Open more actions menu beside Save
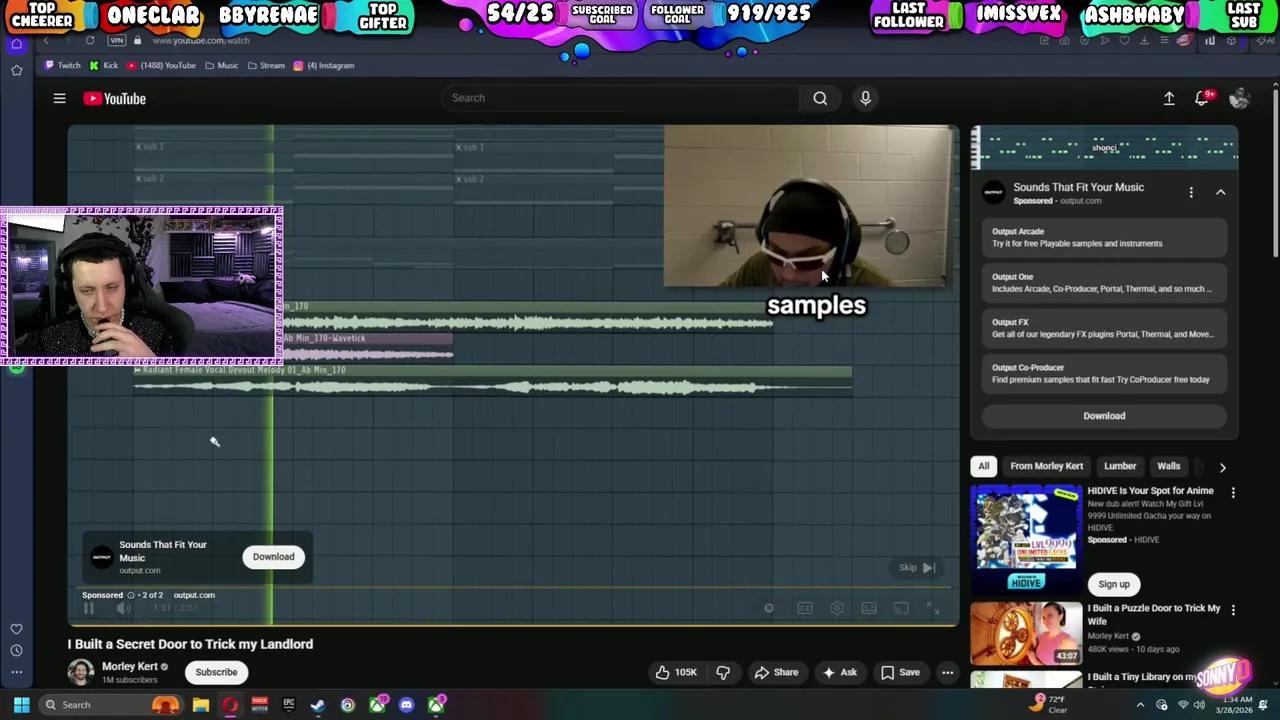The height and width of the screenshot is (720, 1280). coord(947,672)
